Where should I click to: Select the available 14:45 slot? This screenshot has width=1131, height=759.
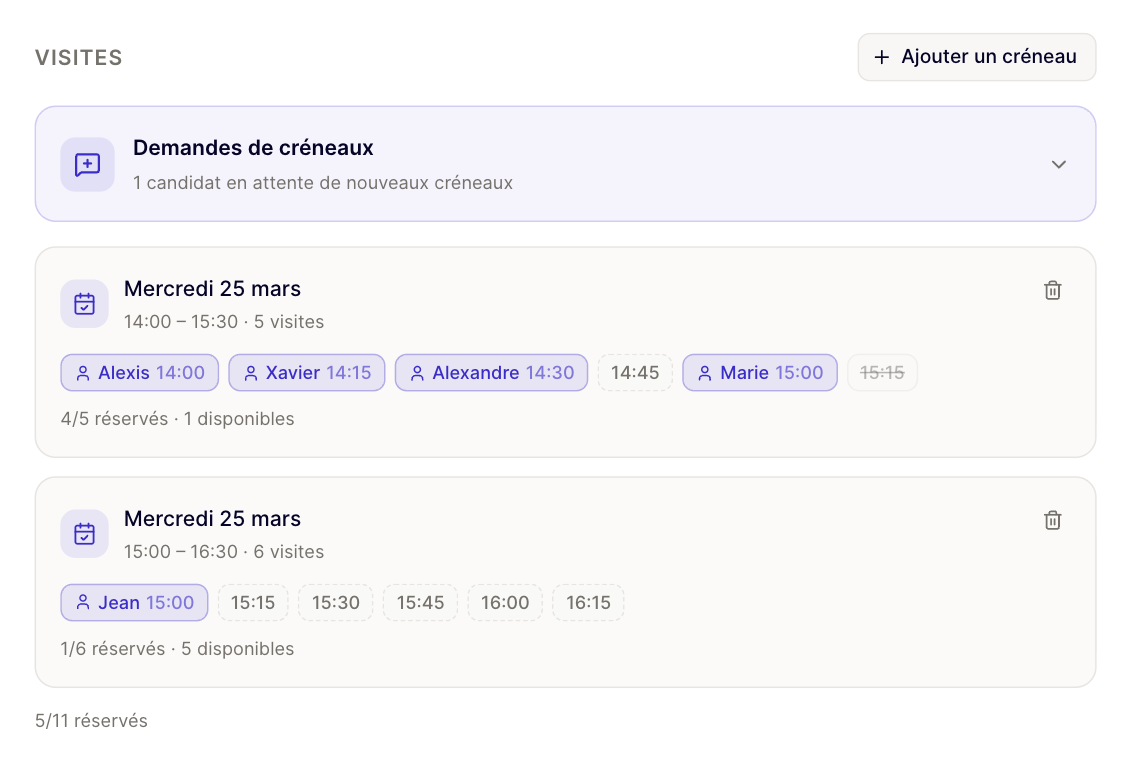(635, 373)
